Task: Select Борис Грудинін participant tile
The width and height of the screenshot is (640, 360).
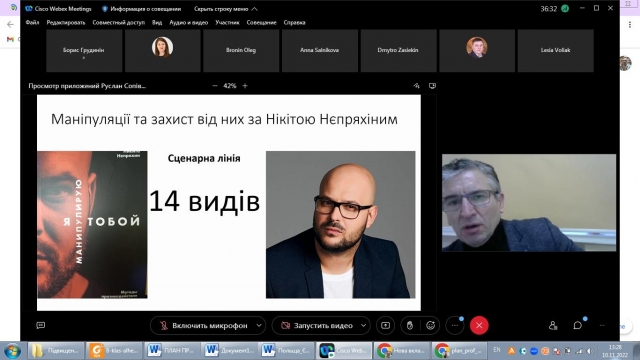Action: pyautogui.click(x=84, y=51)
